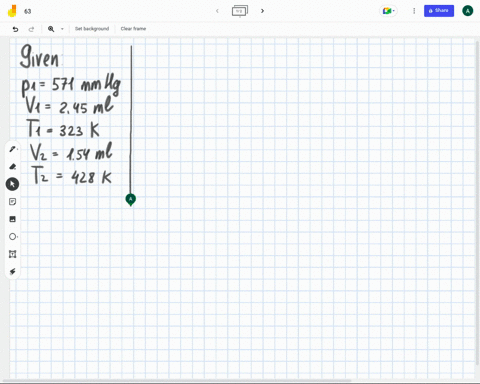Click the horizontal scrollbar at the bottom
The width and height of the screenshot is (480, 384).
[x=177, y=381]
